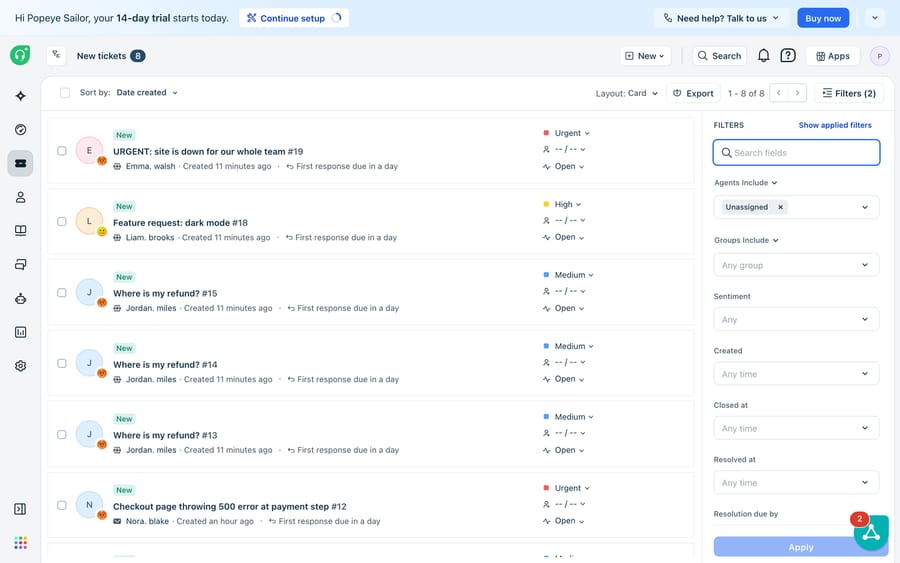Image resolution: width=900 pixels, height=563 pixels.
Task: Select the checkbox for ticket #19
Action: tap(62, 151)
